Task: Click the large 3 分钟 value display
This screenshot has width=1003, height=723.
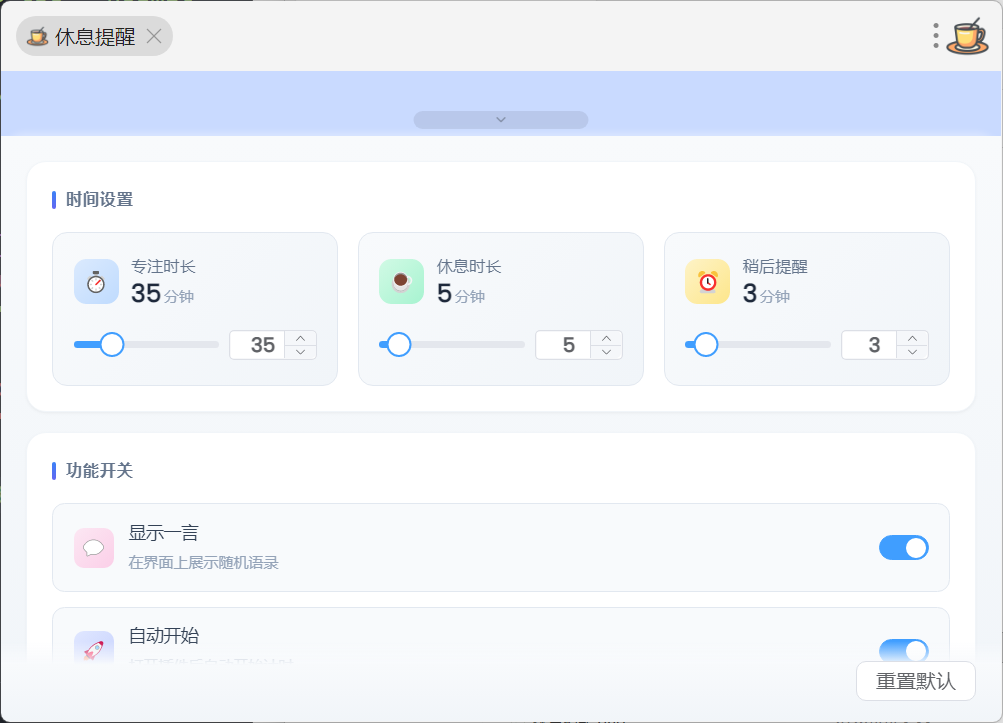Action: (766, 294)
